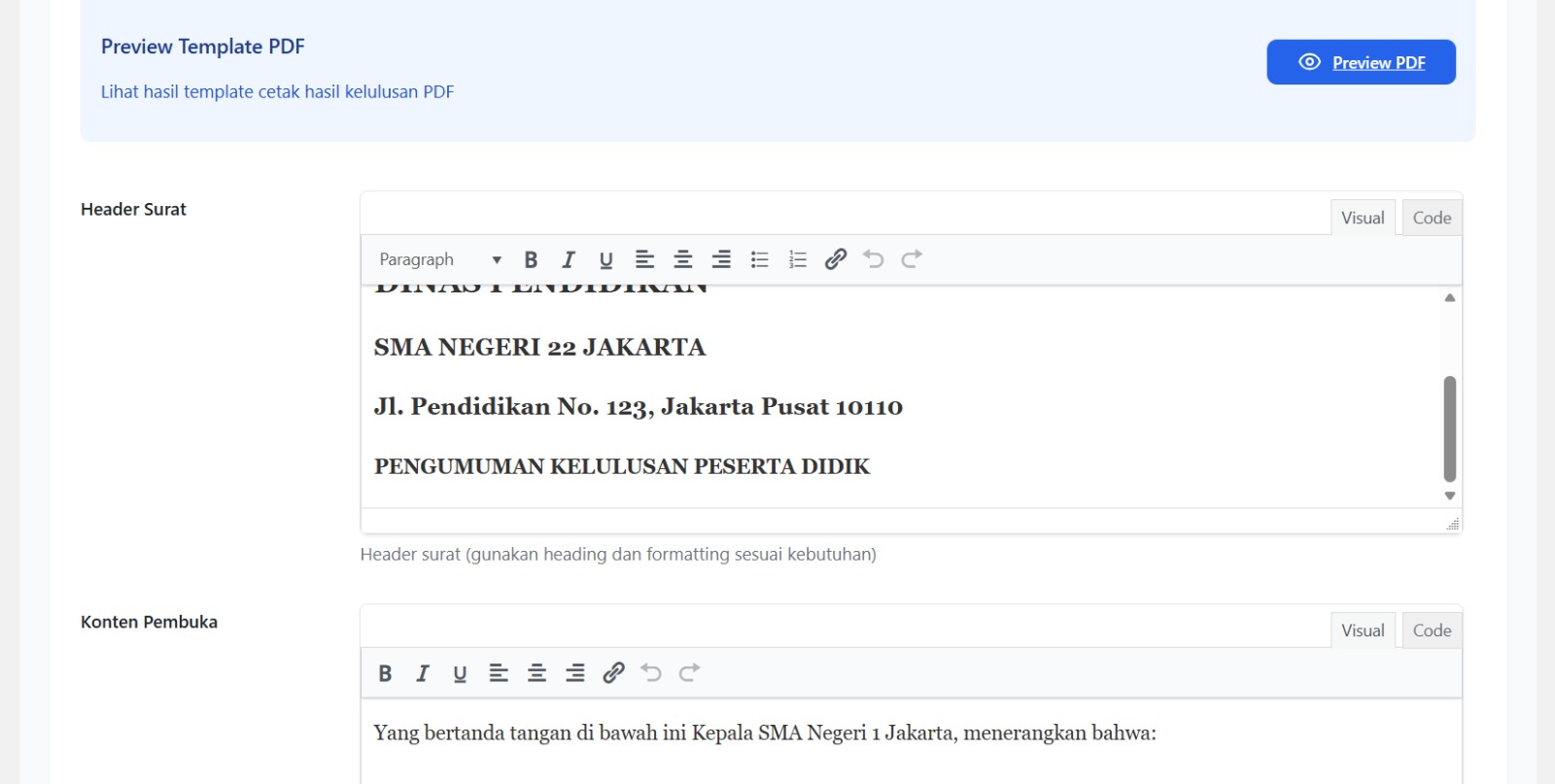The image size is (1555, 784).
Task: Open the Paragraph format dropdown
Action: coord(439,259)
